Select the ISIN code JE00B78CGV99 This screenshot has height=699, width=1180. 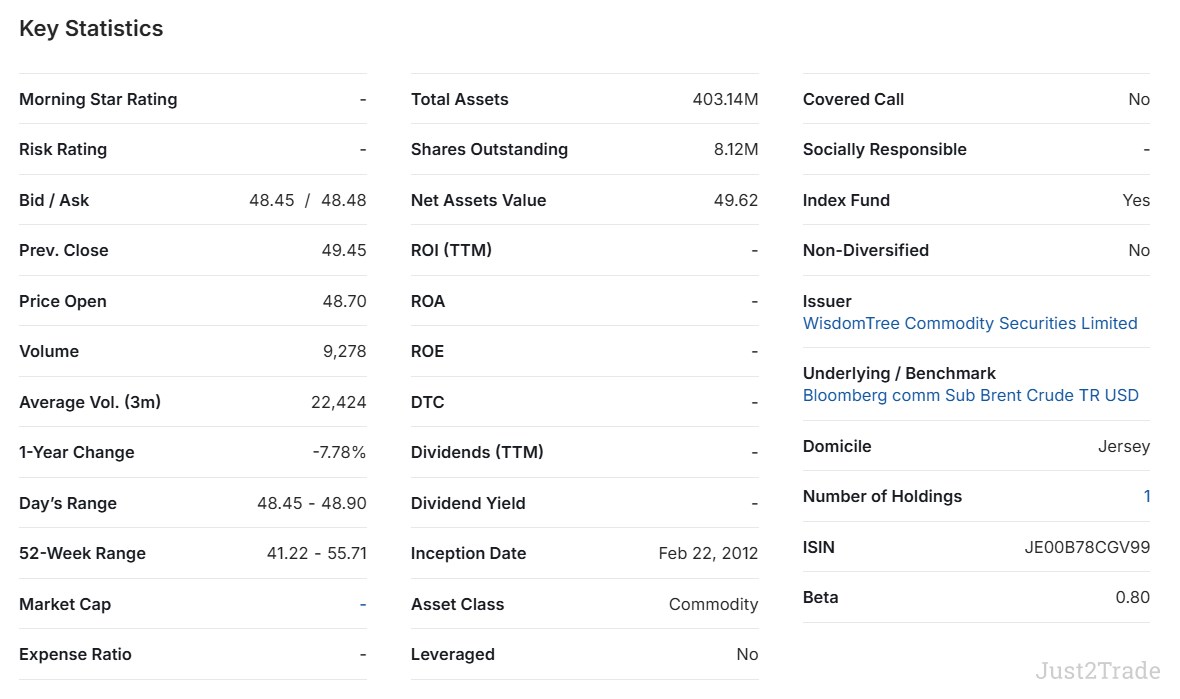pyautogui.click(x=1086, y=547)
